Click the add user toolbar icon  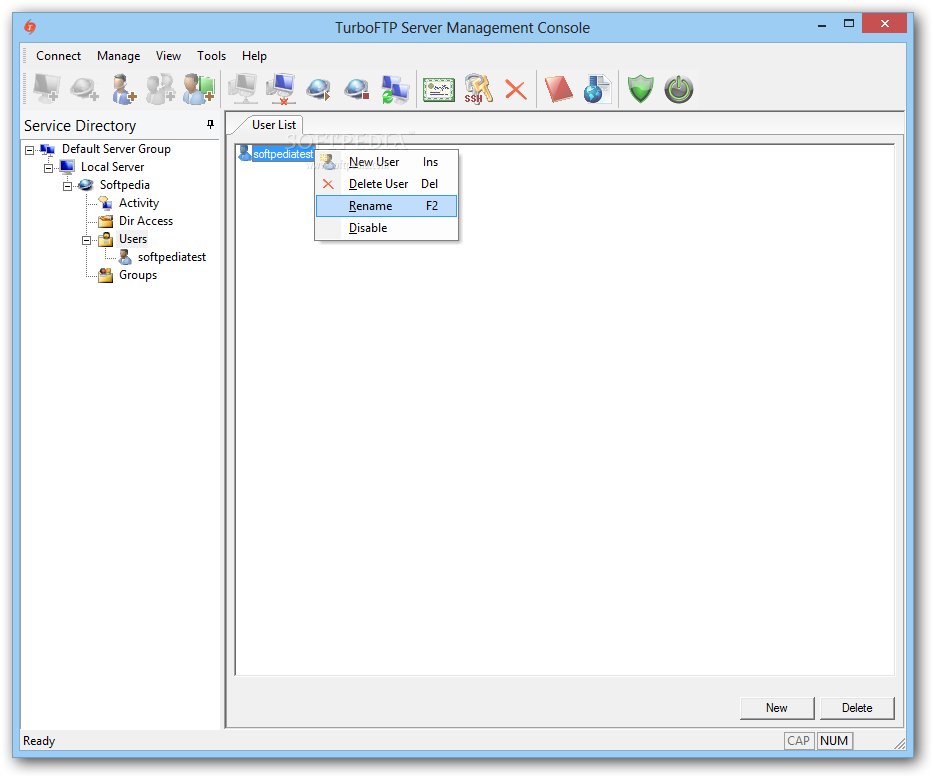coord(123,89)
